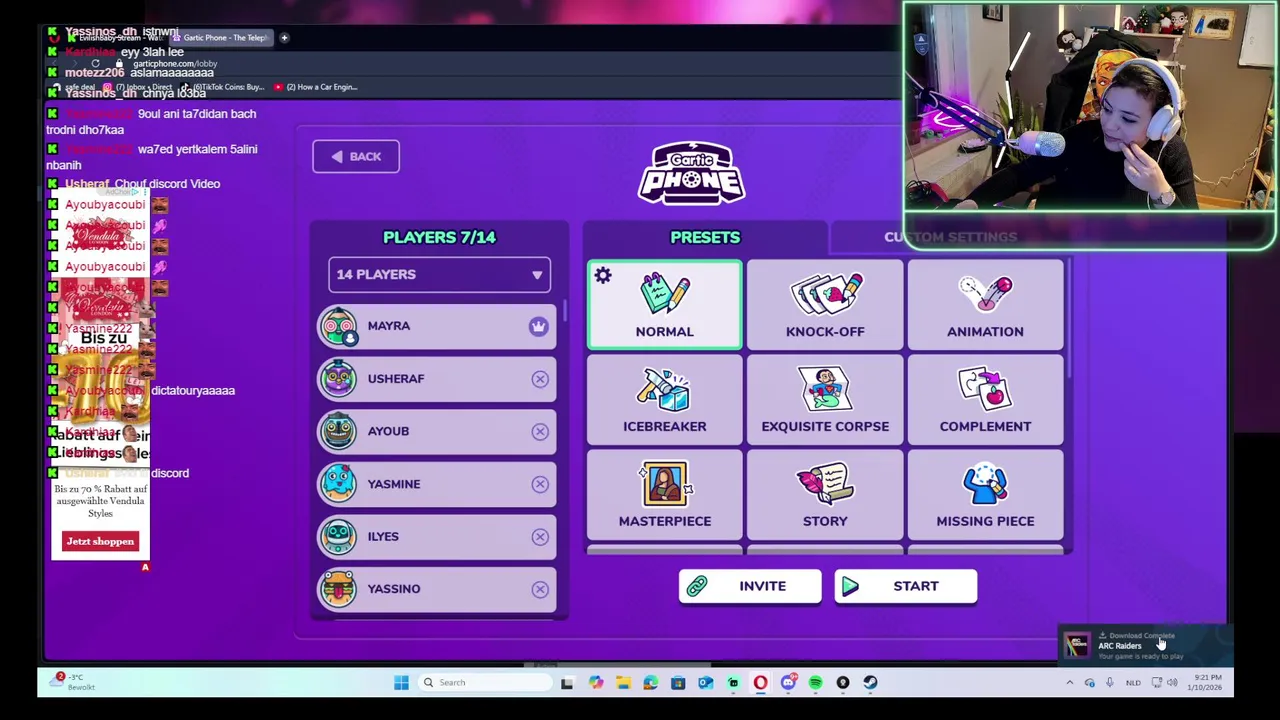Click the Gartic Phone logo
The width and height of the screenshot is (1280, 720).
coord(692,174)
